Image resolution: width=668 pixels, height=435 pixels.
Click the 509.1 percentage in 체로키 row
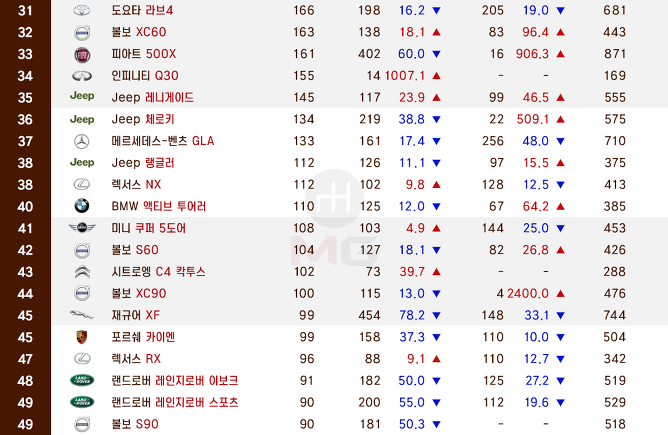[533, 119]
